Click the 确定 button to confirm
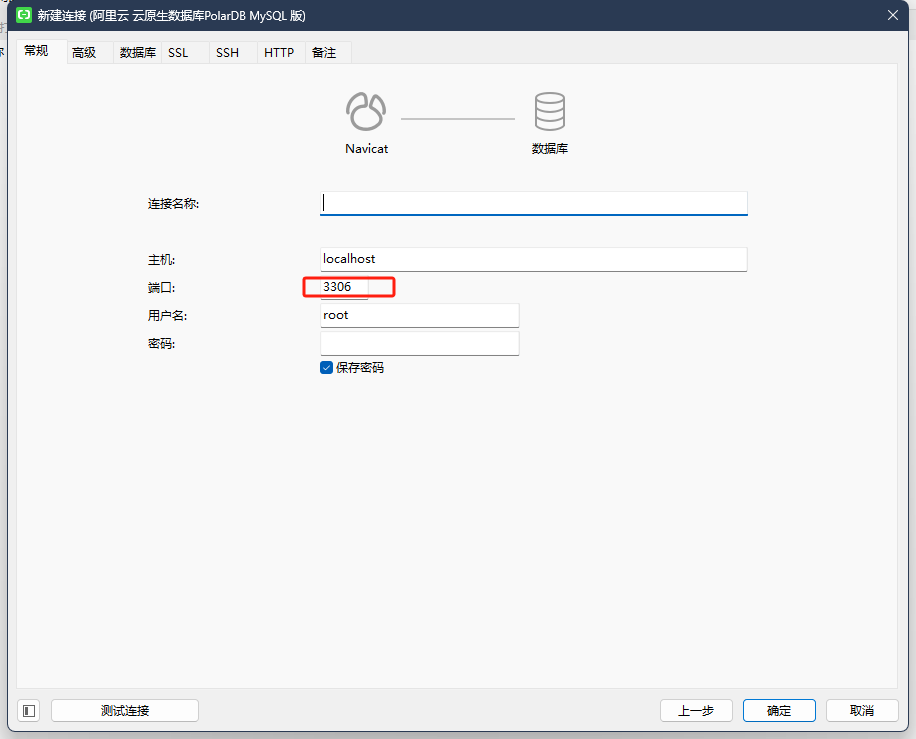 click(779, 710)
